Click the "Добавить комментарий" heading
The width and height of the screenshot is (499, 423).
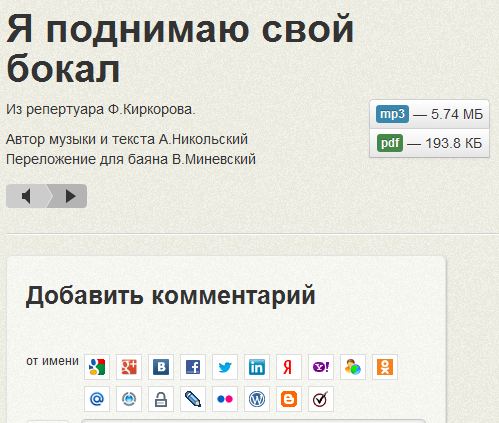point(170,295)
